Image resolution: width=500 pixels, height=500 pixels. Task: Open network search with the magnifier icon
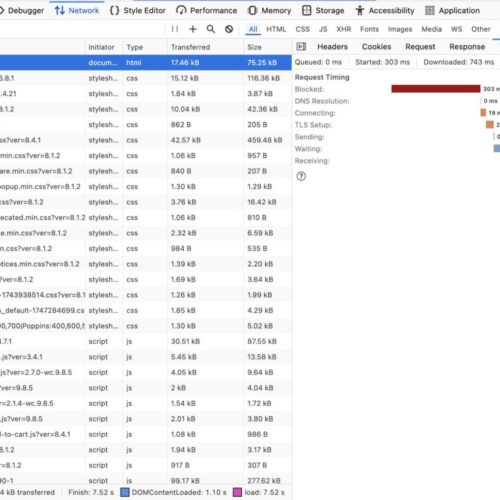[211, 29]
